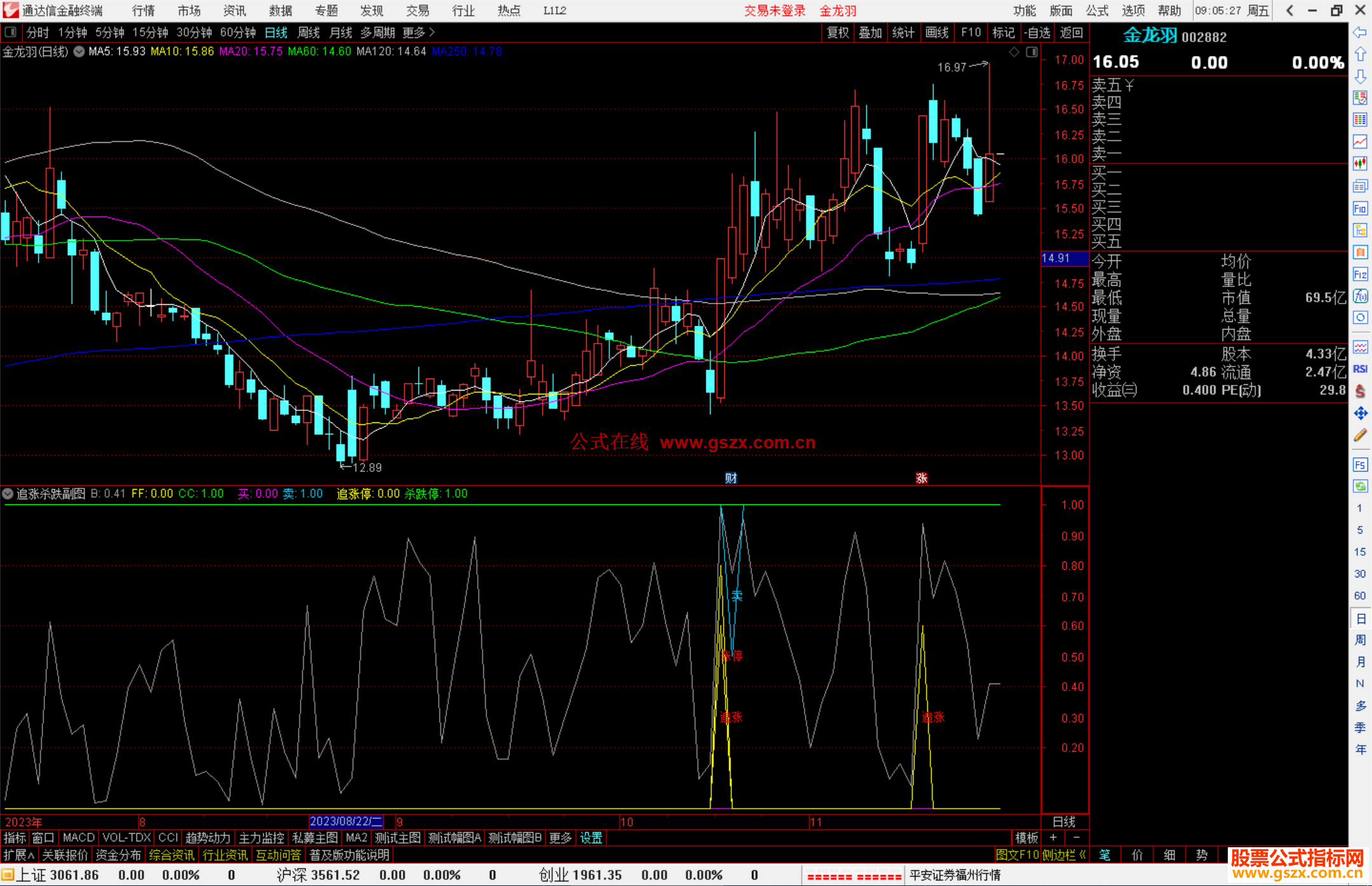The width and height of the screenshot is (1372, 886).
Task: Select the MACD indicator at chart bottom
Action: [78, 838]
